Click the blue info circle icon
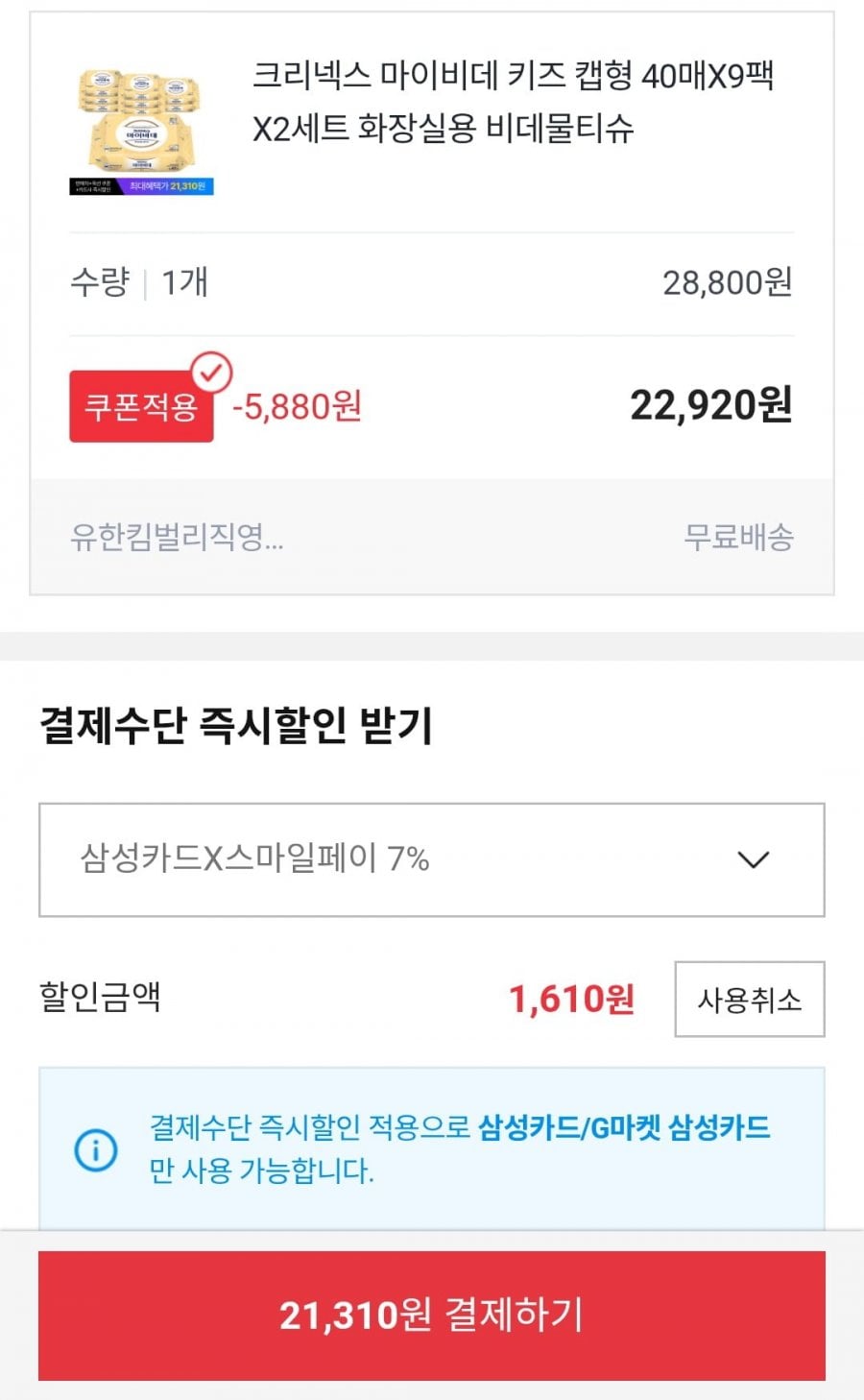This screenshot has width=864, height=1400. click(x=96, y=1149)
